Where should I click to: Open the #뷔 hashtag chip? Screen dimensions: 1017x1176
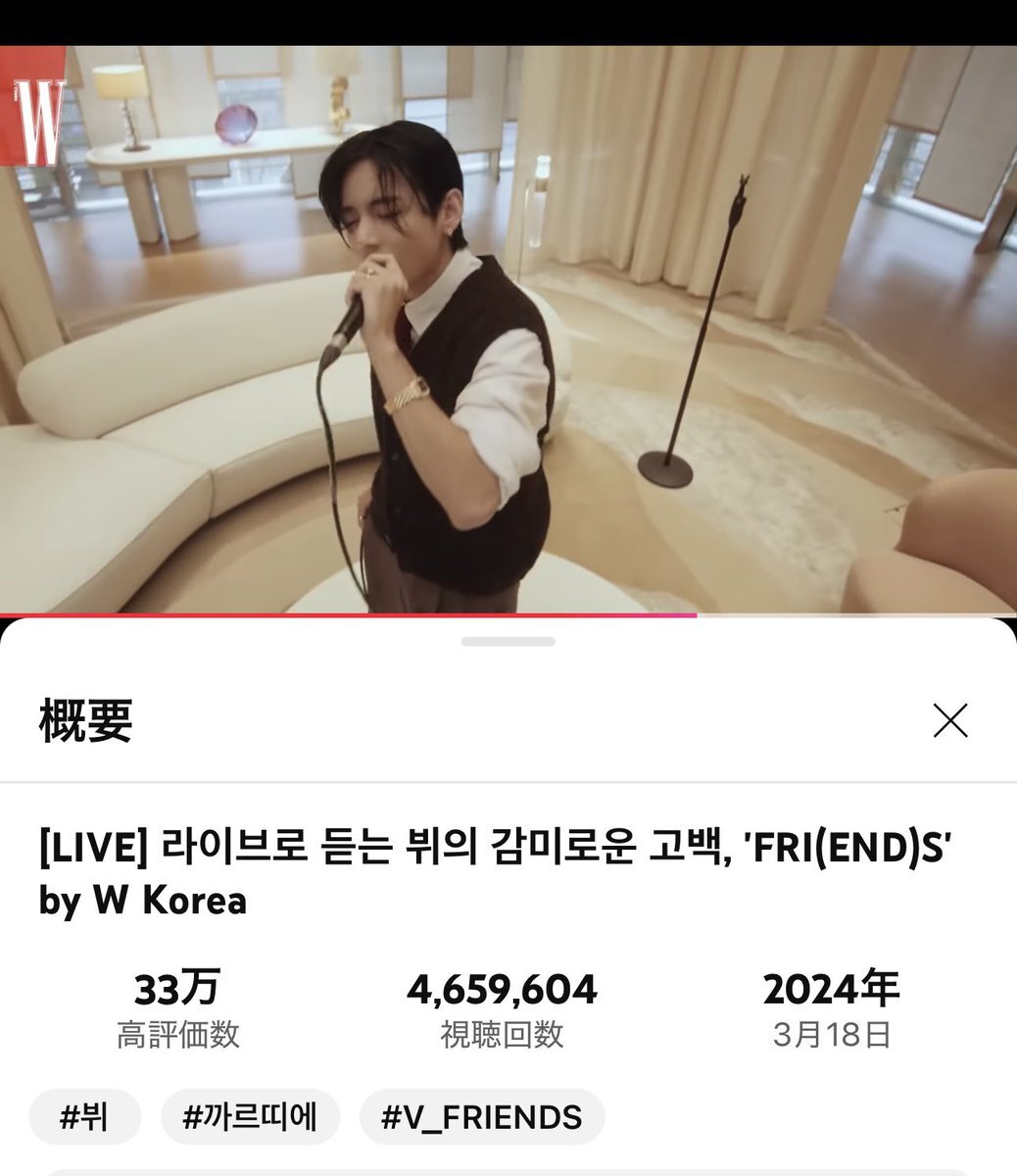[x=84, y=1116]
